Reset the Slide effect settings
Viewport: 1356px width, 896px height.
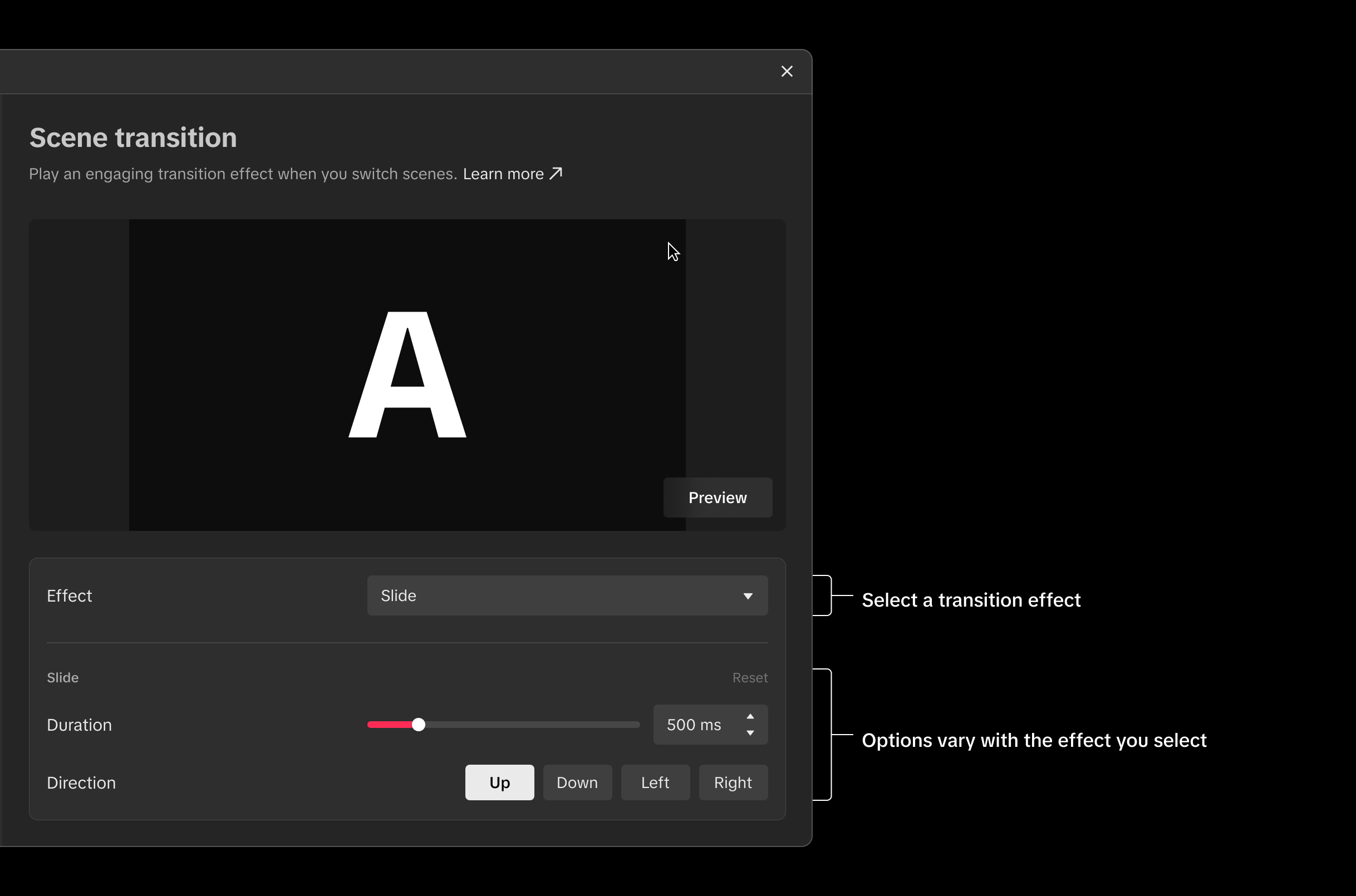pyautogui.click(x=750, y=677)
